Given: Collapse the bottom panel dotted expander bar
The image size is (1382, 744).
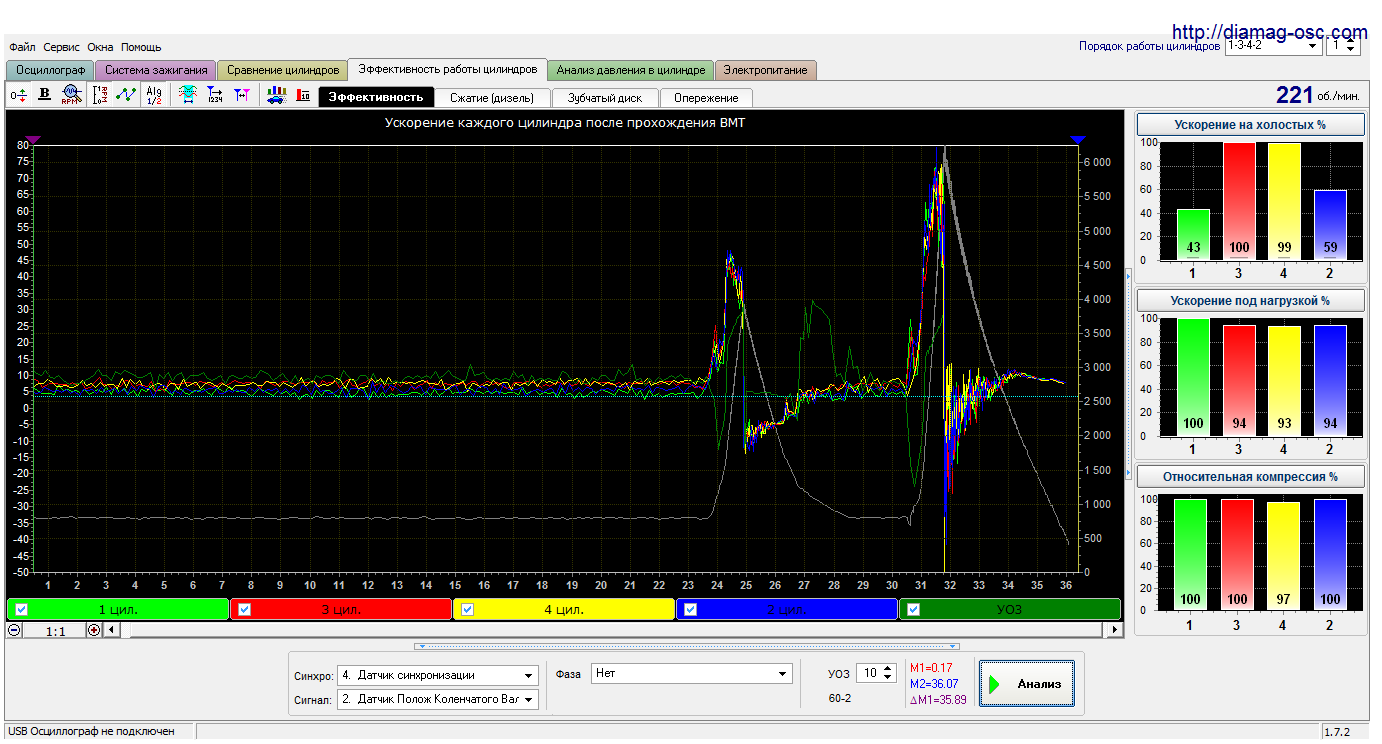Looking at the screenshot, I should [x=687, y=646].
